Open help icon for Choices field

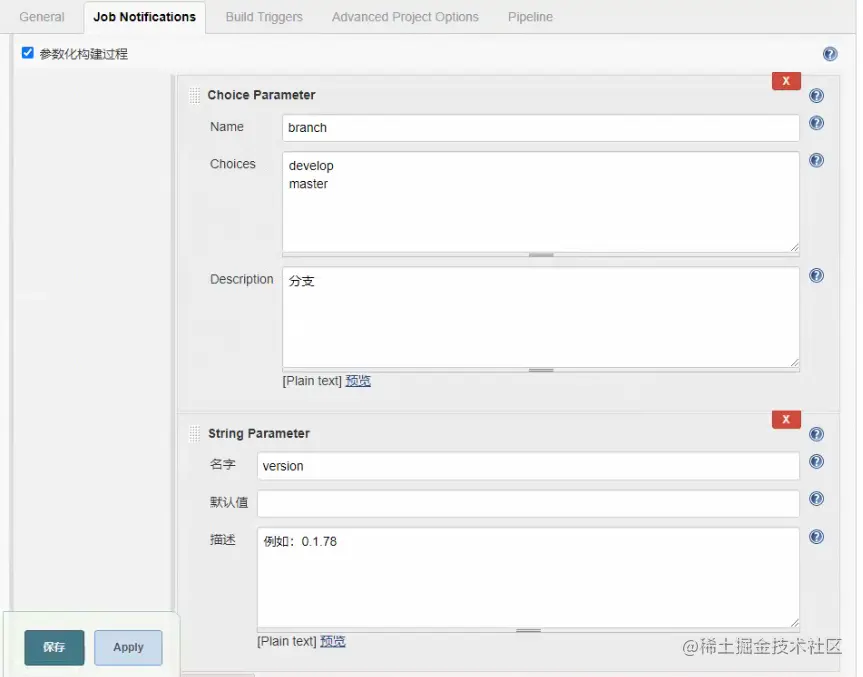point(816,160)
